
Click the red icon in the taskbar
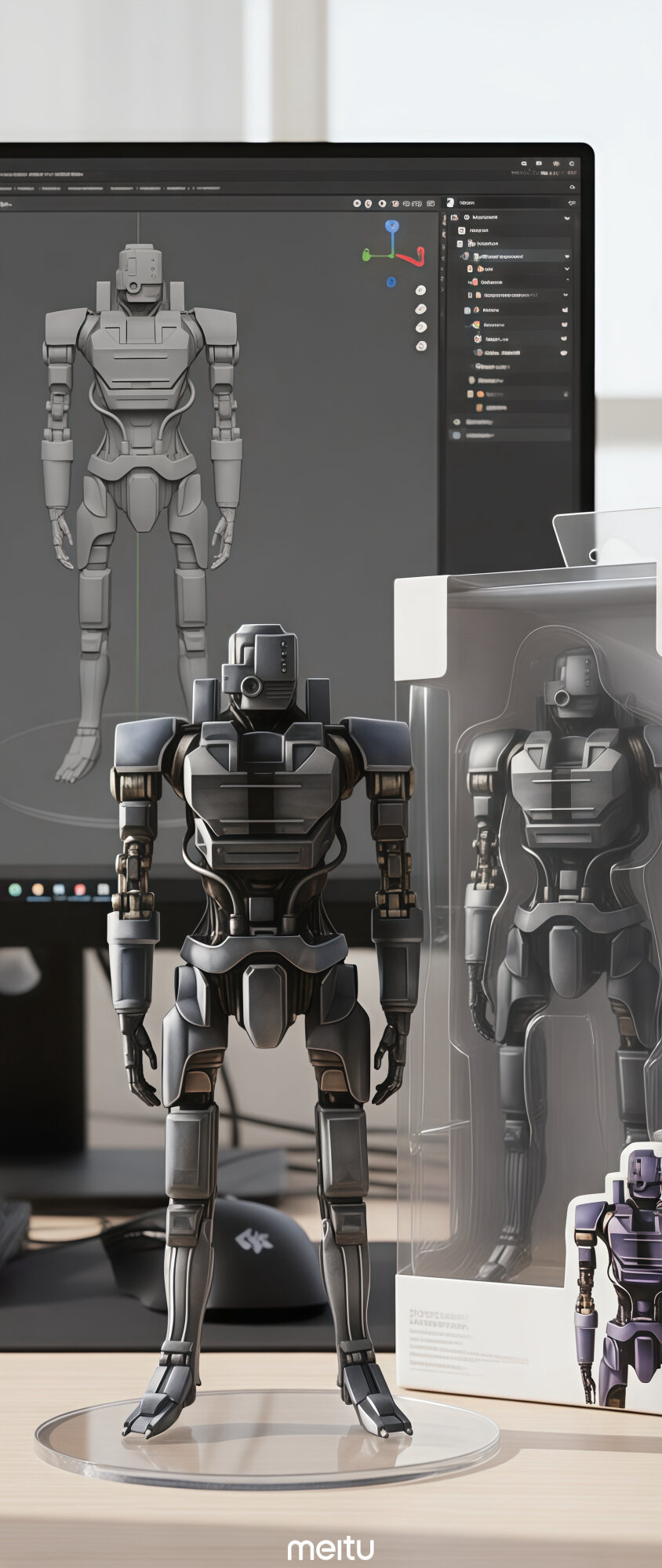79,889
